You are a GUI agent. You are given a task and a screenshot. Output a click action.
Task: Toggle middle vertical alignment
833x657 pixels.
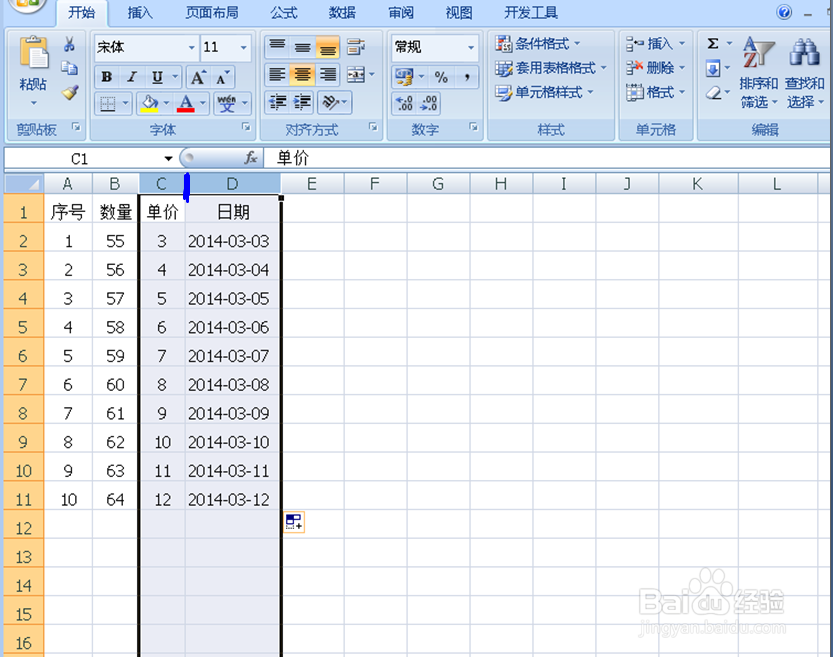(302, 47)
